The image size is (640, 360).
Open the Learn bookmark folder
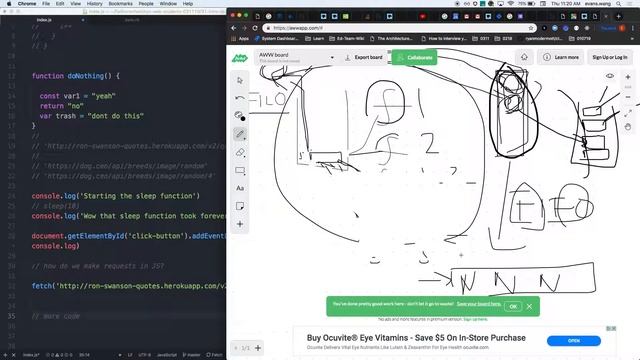[x=315, y=39]
